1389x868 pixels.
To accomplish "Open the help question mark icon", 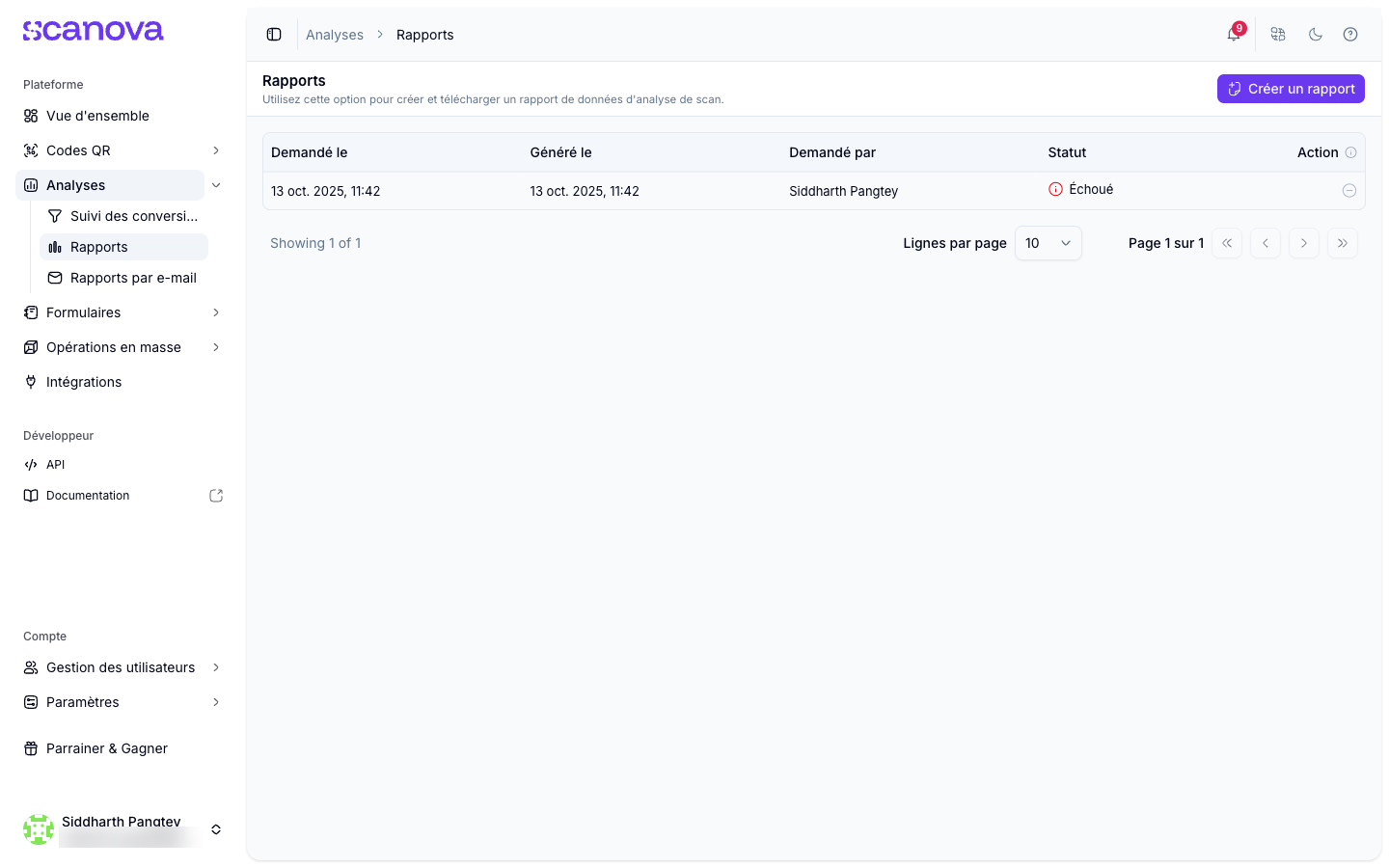I will (1350, 35).
